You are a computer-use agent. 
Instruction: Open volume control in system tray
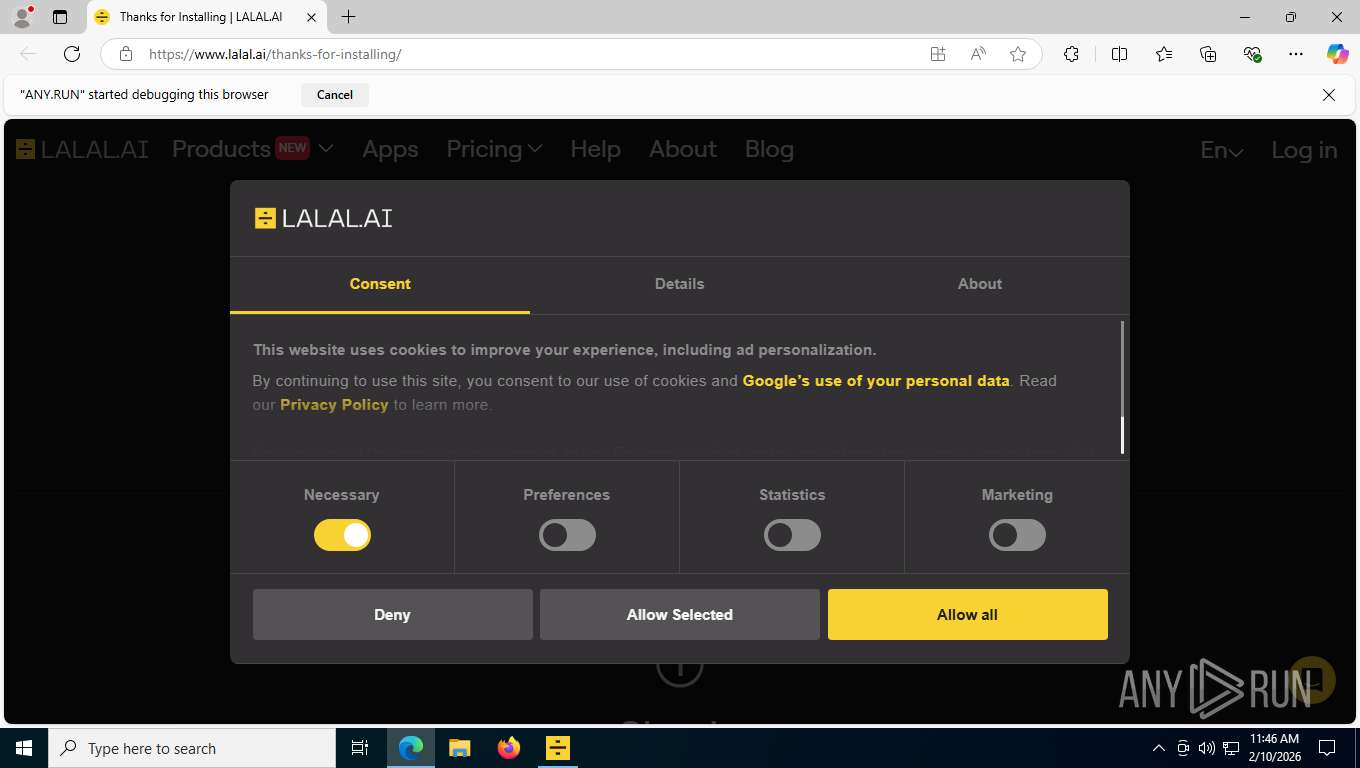(1206, 748)
